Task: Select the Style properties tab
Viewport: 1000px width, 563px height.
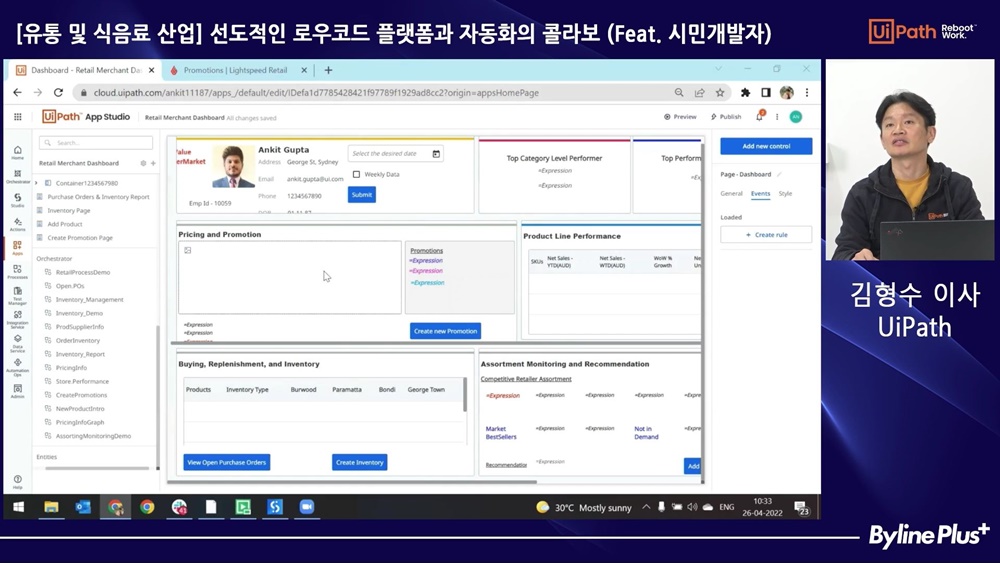Action: [785, 193]
